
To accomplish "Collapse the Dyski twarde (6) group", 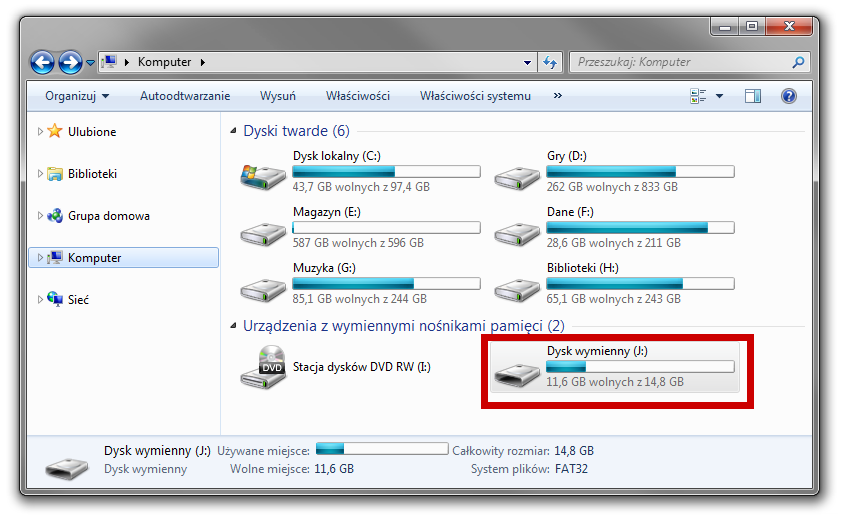I will (233, 131).
